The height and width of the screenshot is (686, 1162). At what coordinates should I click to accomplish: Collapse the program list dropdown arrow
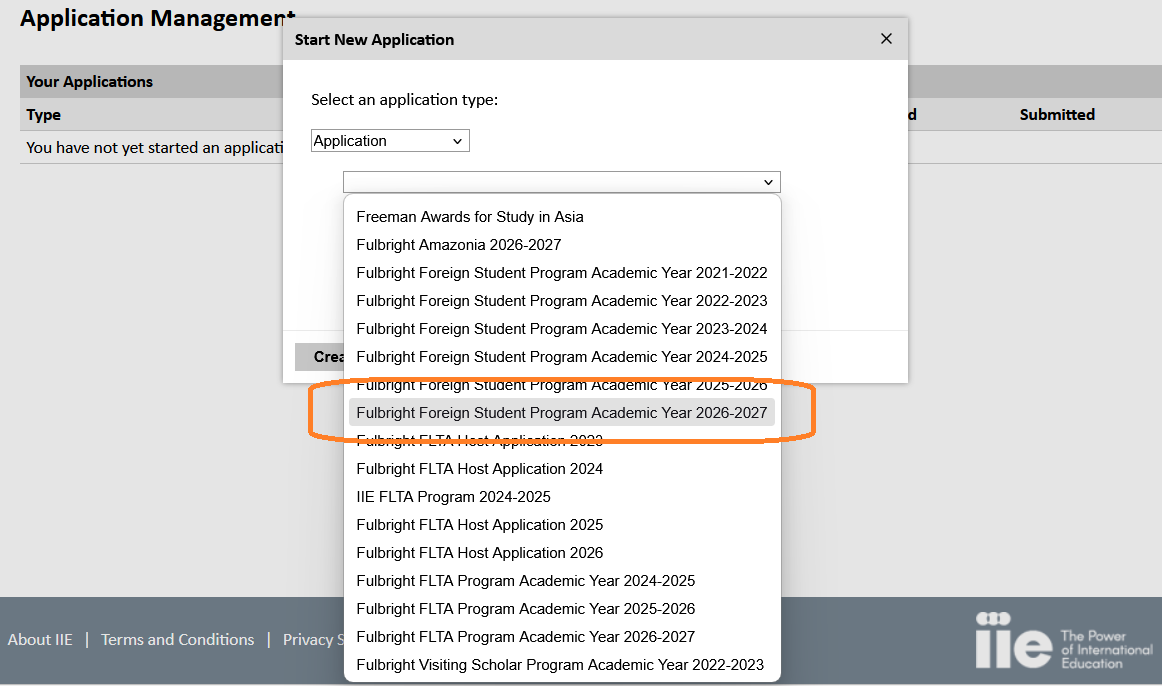[768, 182]
